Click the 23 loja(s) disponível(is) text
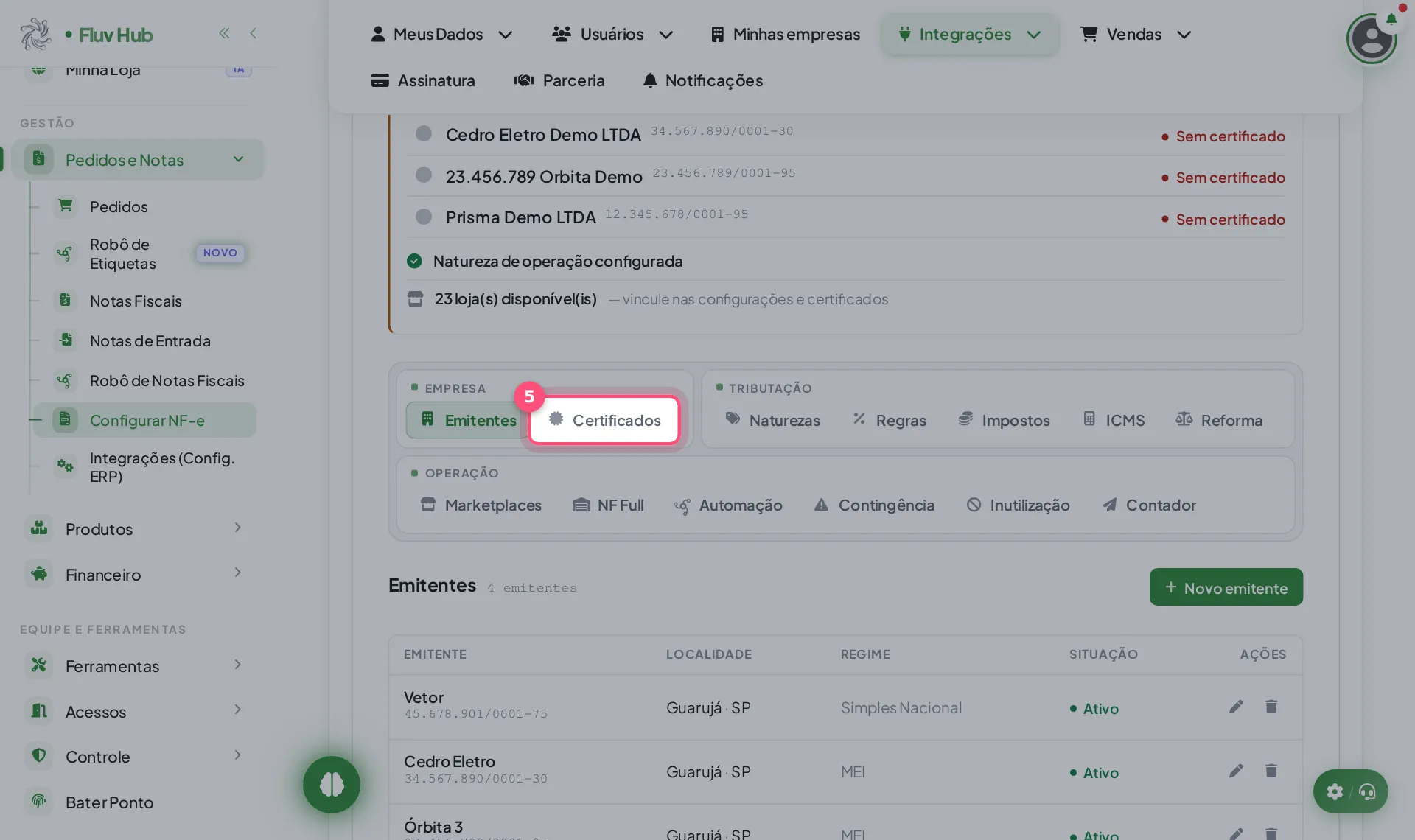The height and width of the screenshot is (840, 1415). point(515,298)
